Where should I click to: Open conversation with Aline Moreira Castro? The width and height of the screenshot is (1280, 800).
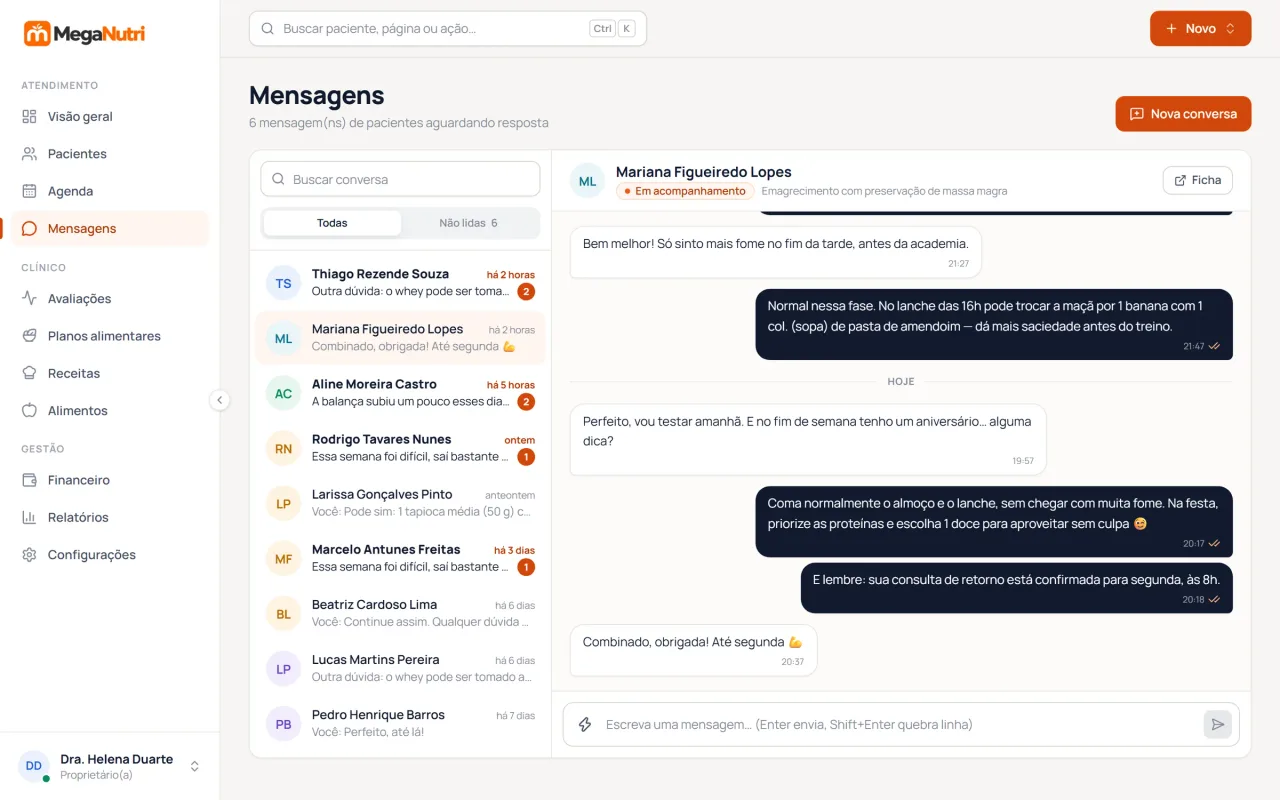pos(400,393)
